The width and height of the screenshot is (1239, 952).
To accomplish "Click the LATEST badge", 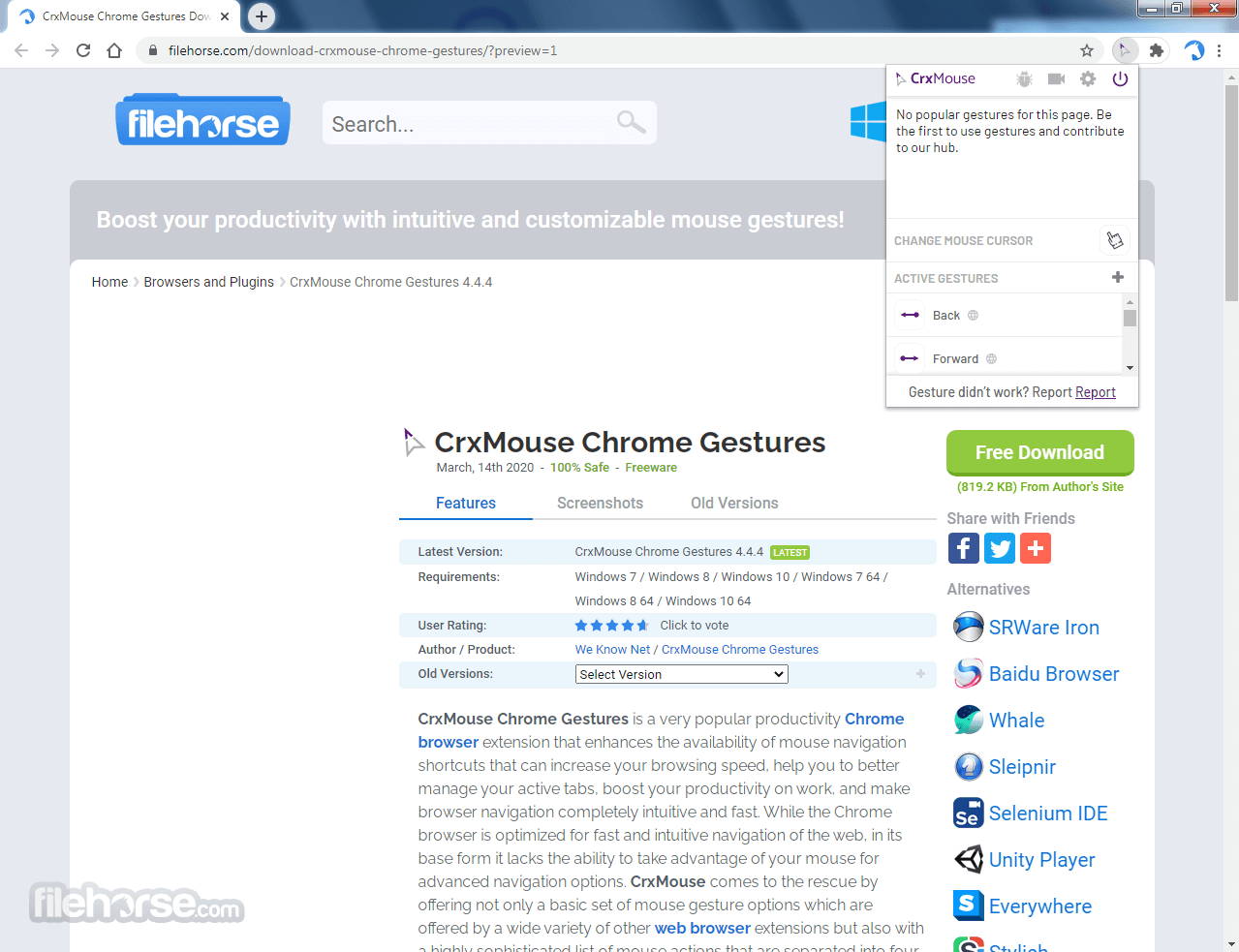I will tap(790, 552).
